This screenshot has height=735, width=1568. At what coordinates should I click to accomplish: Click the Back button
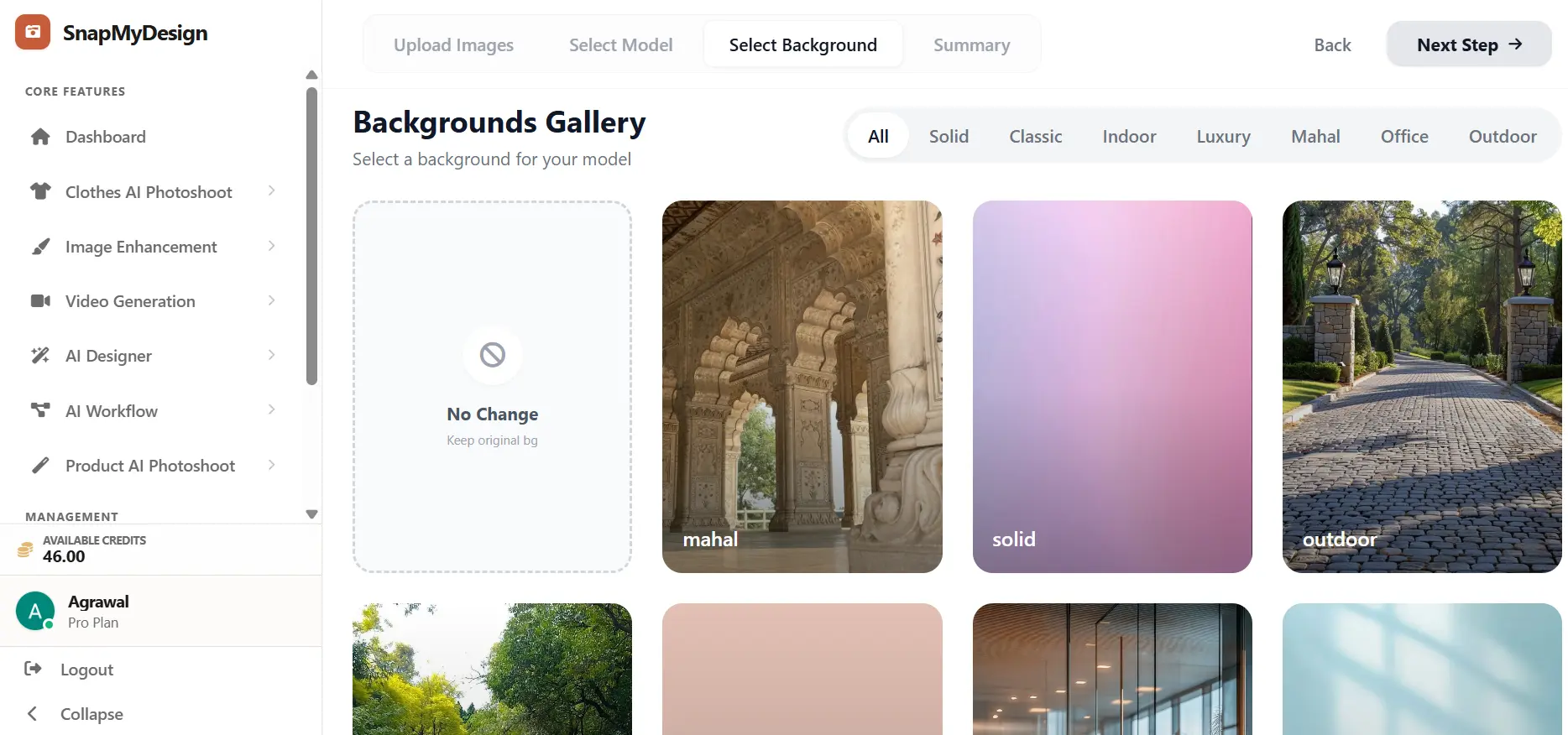[1332, 44]
